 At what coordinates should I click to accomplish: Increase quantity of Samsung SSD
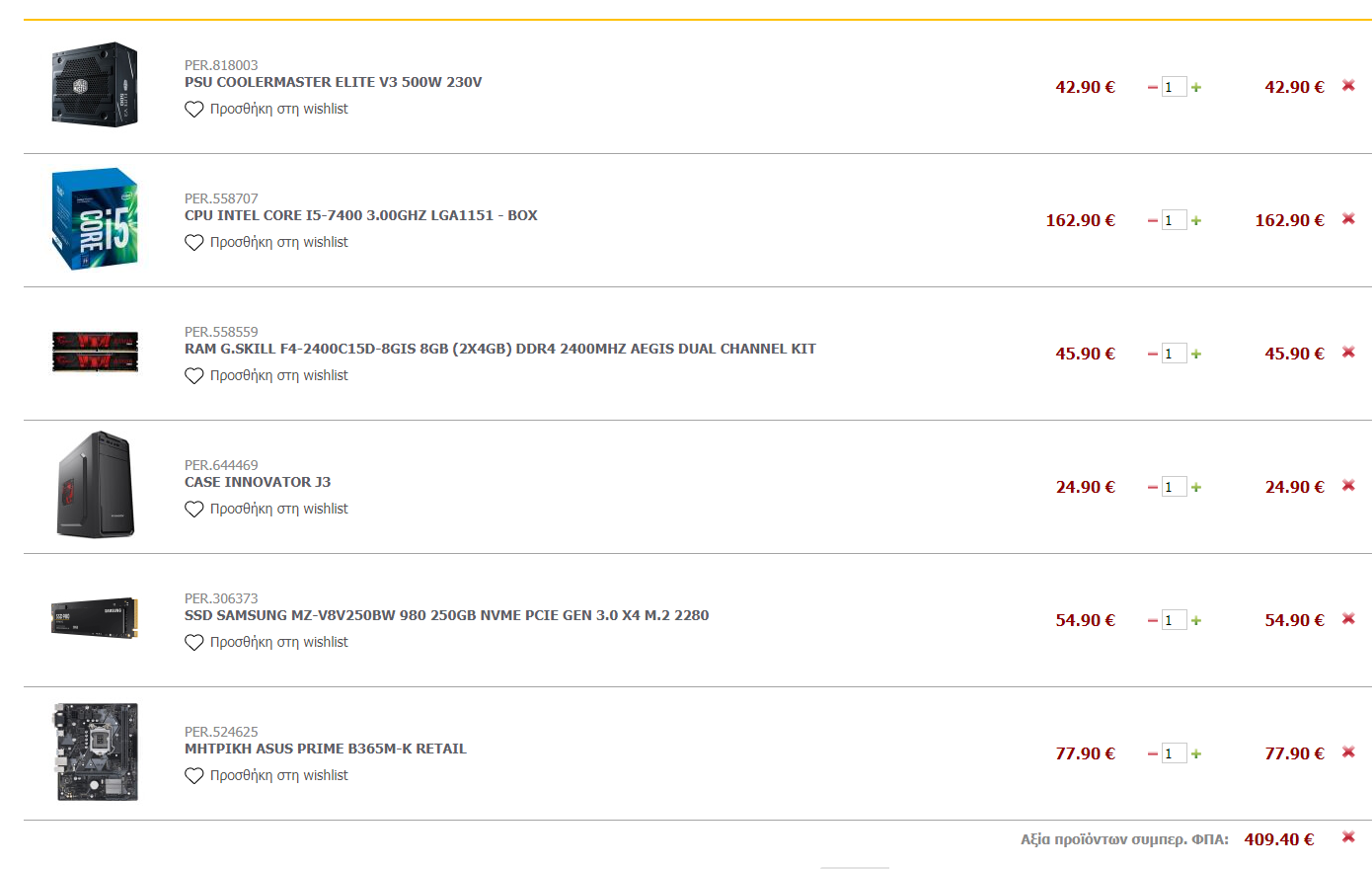click(x=1196, y=620)
